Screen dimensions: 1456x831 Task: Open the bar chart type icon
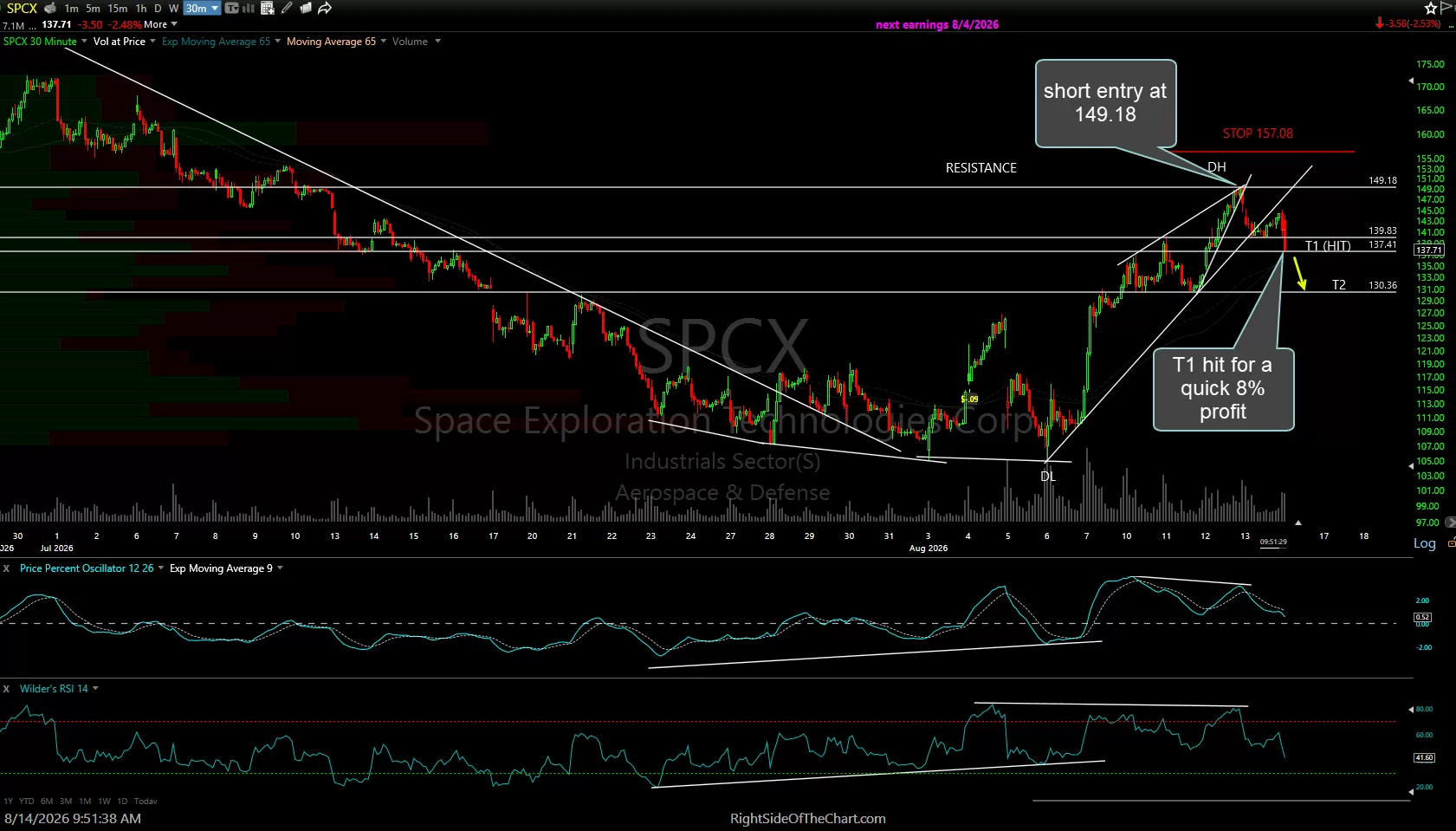pyautogui.click(x=249, y=8)
